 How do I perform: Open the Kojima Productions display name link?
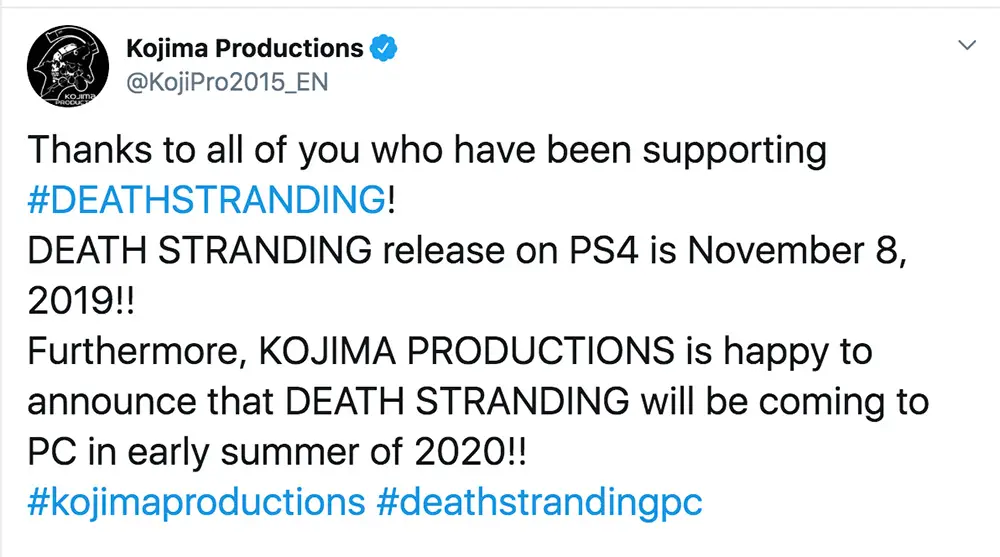[x=245, y=47]
